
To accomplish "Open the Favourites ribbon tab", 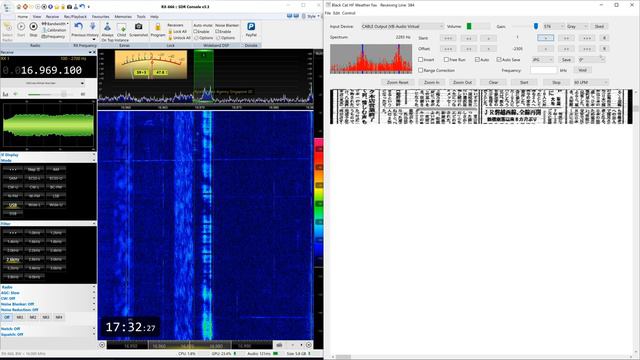I will [100, 17].
